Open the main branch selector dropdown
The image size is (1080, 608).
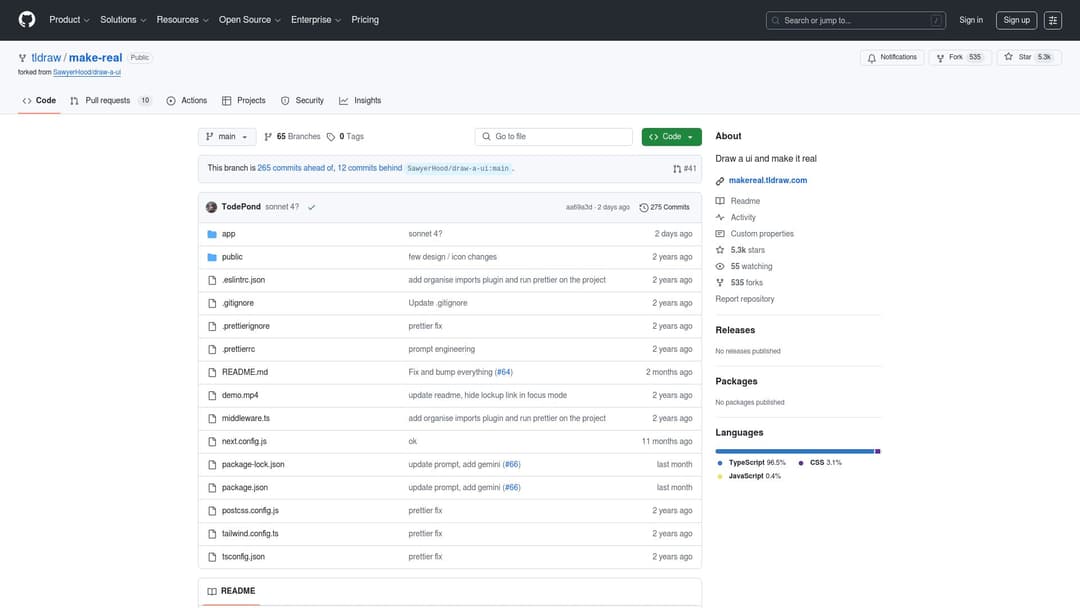tap(227, 137)
